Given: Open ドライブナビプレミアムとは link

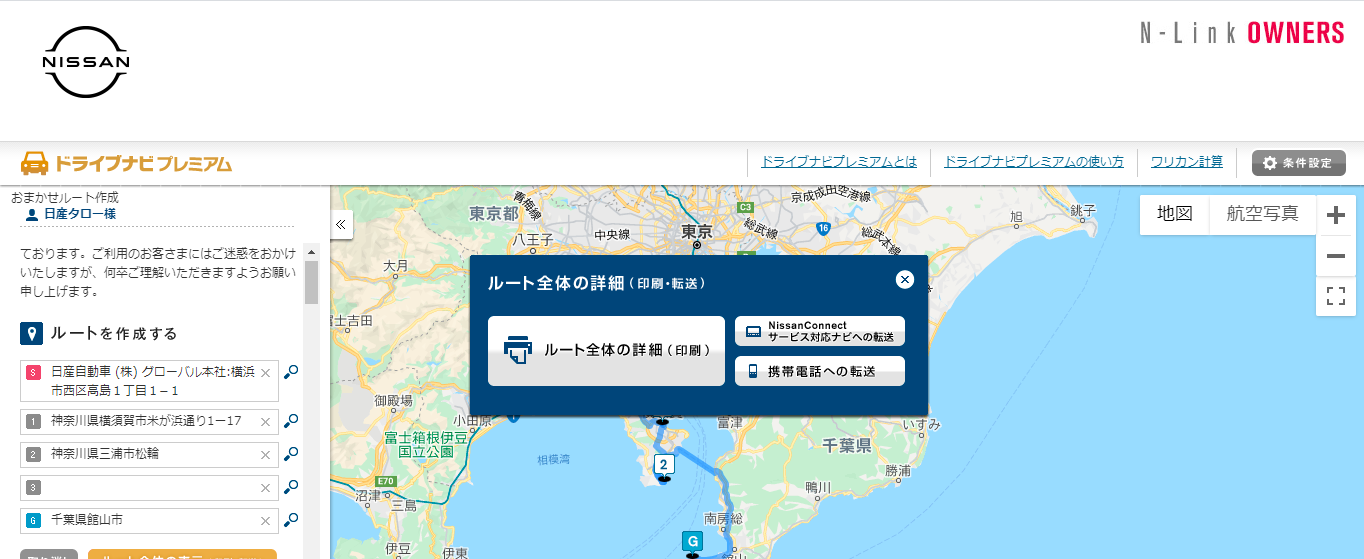Looking at the screenshot, I should pos(838,162).
